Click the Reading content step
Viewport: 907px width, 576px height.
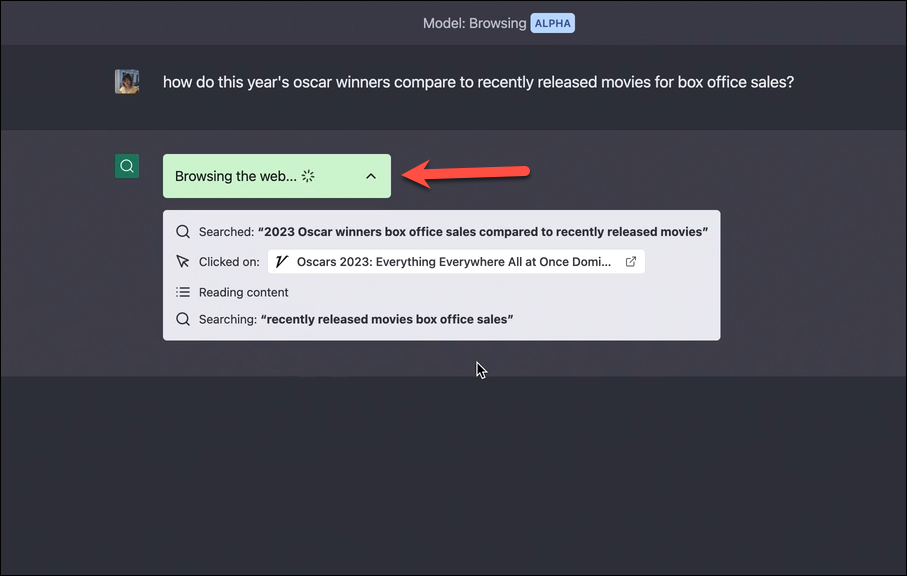point(244,292)
